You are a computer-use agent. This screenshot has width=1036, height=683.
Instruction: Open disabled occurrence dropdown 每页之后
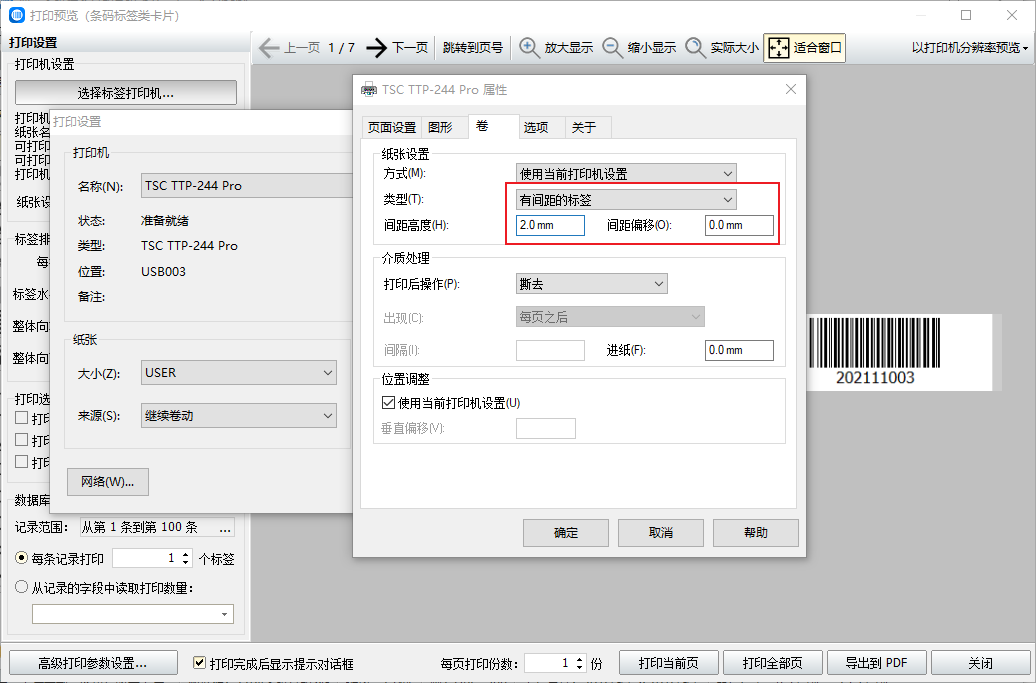click(x=610, y=317)
